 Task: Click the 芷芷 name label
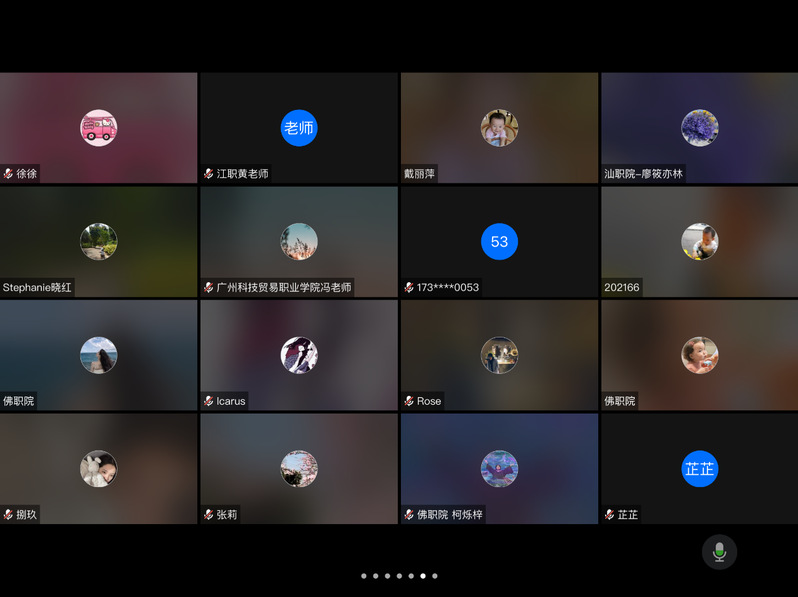pos(627,515)
